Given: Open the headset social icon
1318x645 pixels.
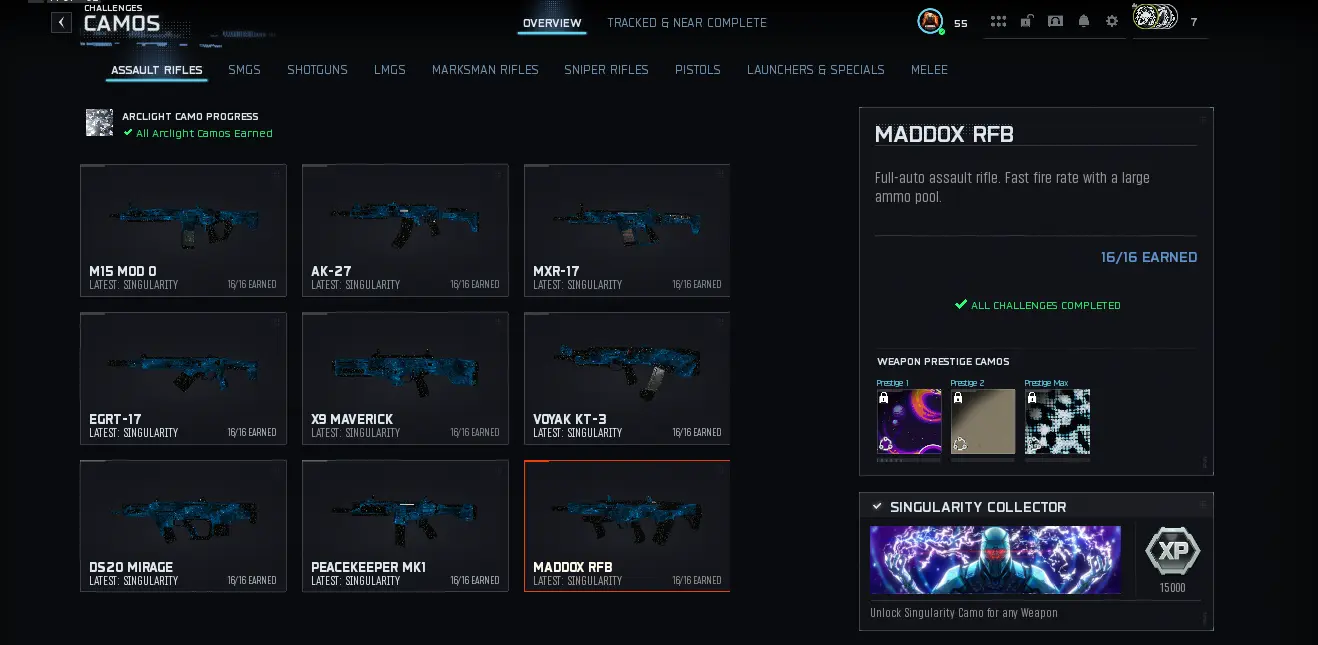Looking at the screenshot, I should pyautogui.click(x=1055, y=21).
